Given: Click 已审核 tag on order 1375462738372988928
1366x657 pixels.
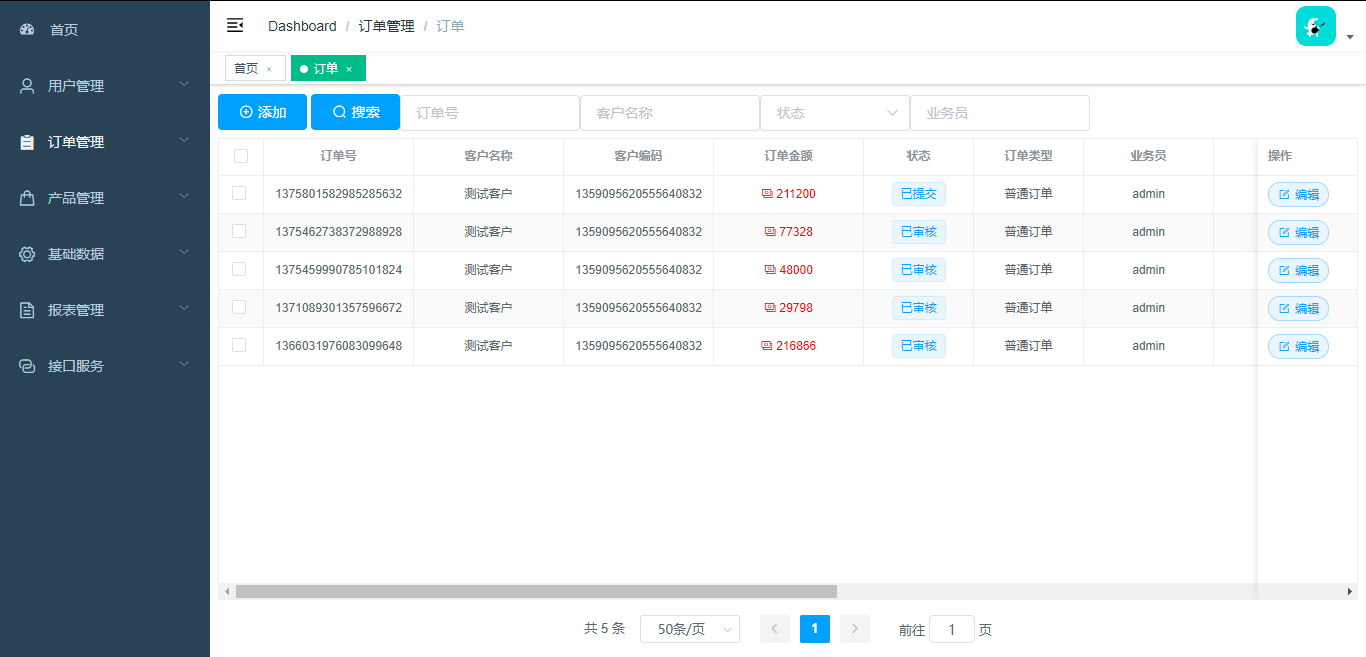Looking at the screenshot, I should pos(919,232).
